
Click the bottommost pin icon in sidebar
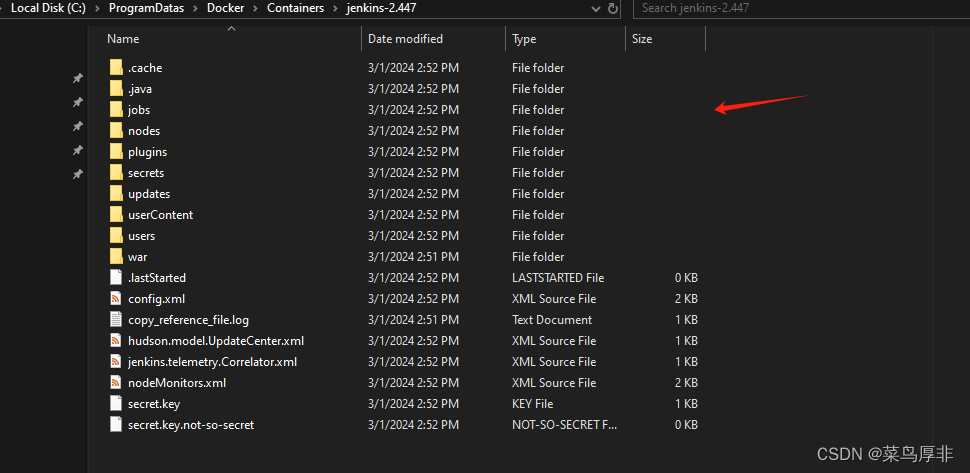(77, 174)
